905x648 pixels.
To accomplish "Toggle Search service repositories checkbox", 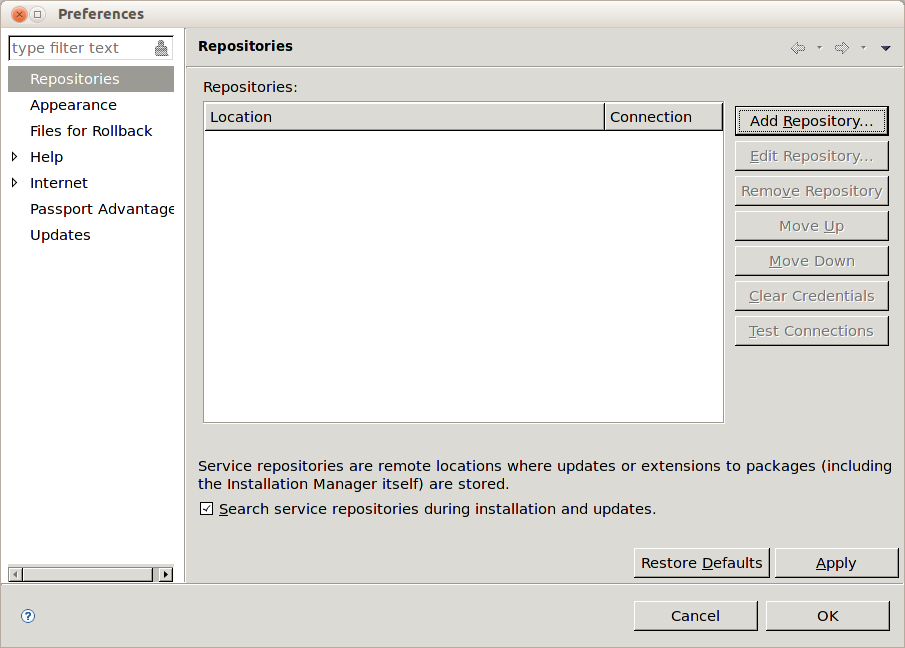I will coord(206,509).
